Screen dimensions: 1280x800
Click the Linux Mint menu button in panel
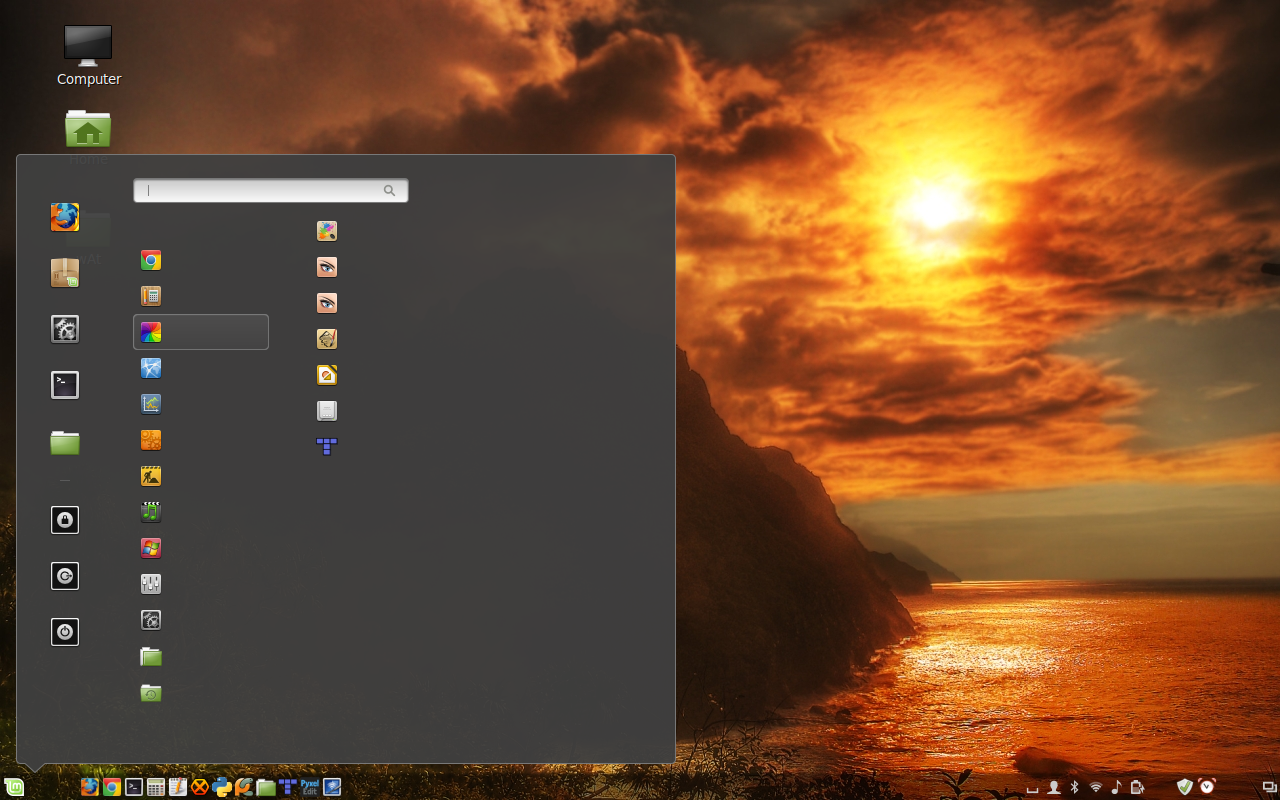(x=13, y=787)
